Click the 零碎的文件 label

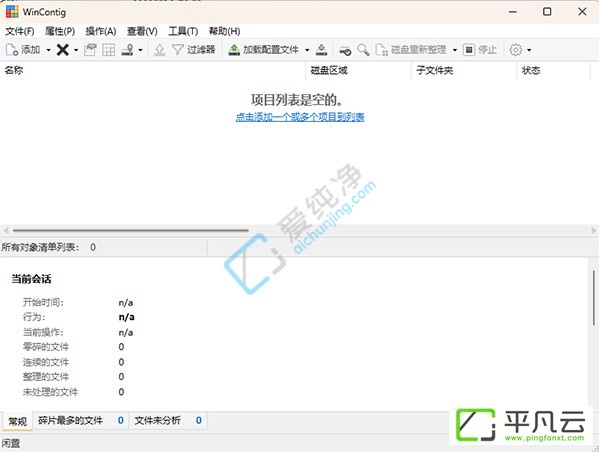[46, 347]
